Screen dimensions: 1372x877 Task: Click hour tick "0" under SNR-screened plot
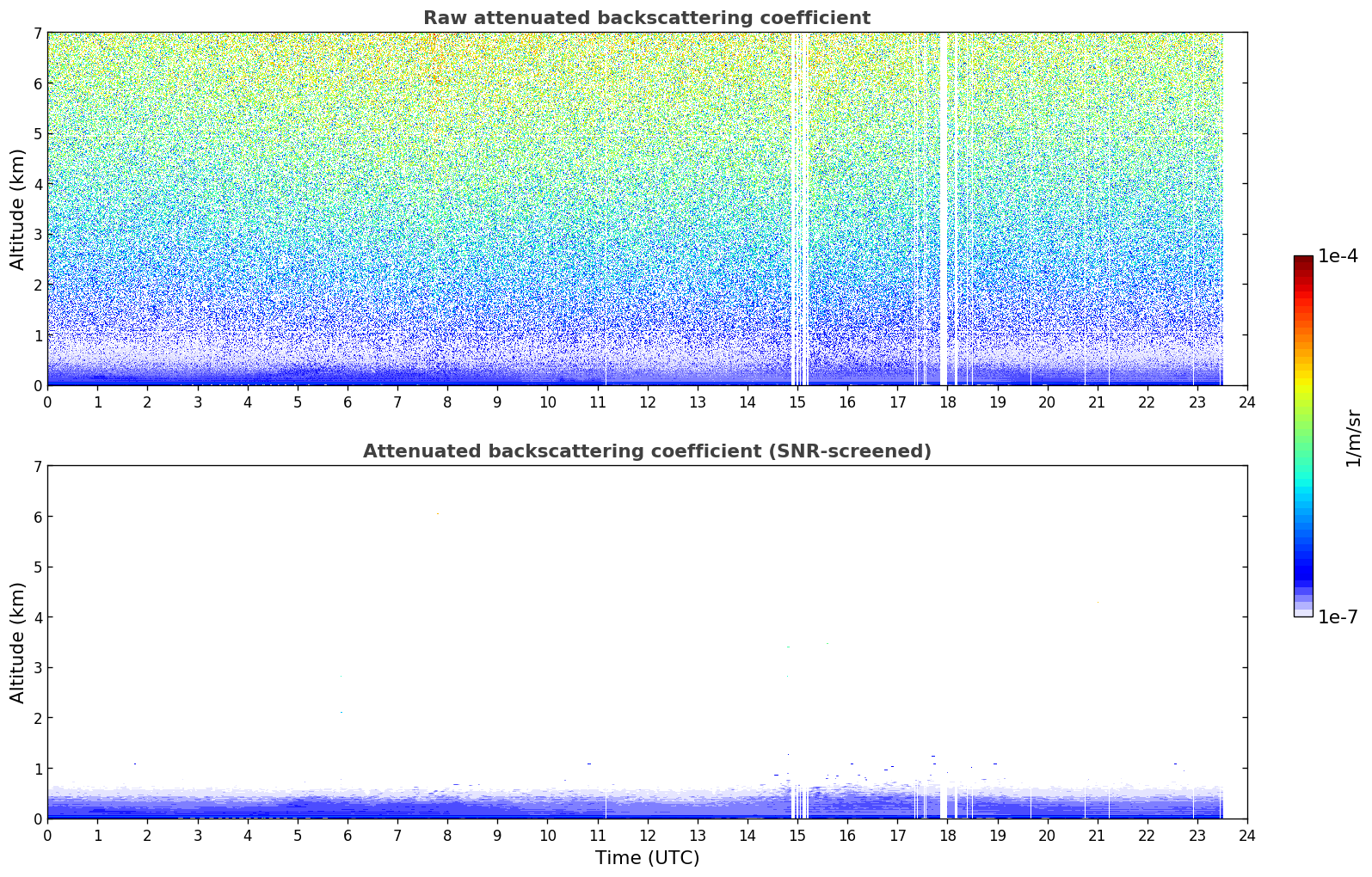pos(47,835)
